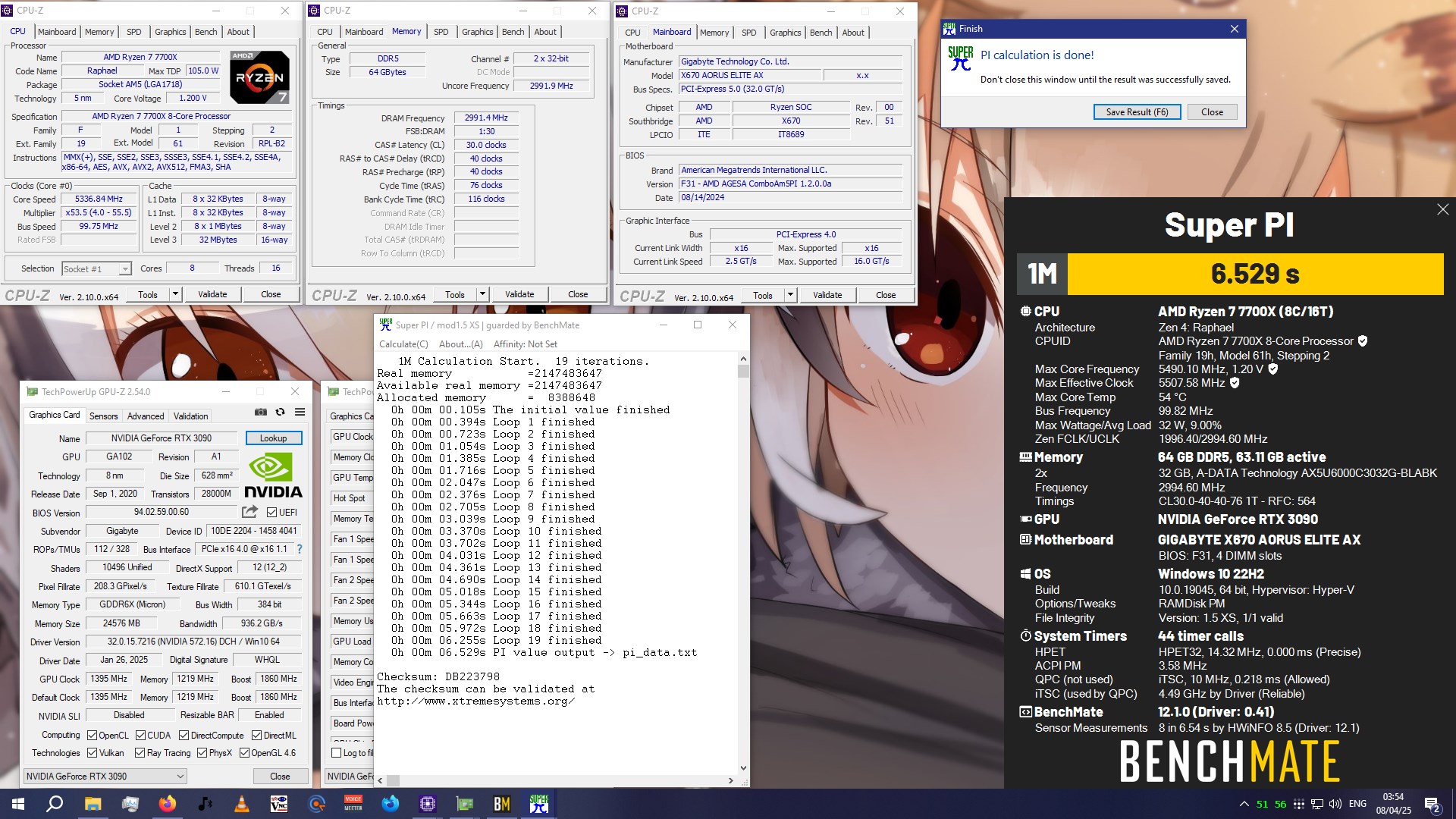Click the Lookup button in GPU-Z

[x=273, y=438]
